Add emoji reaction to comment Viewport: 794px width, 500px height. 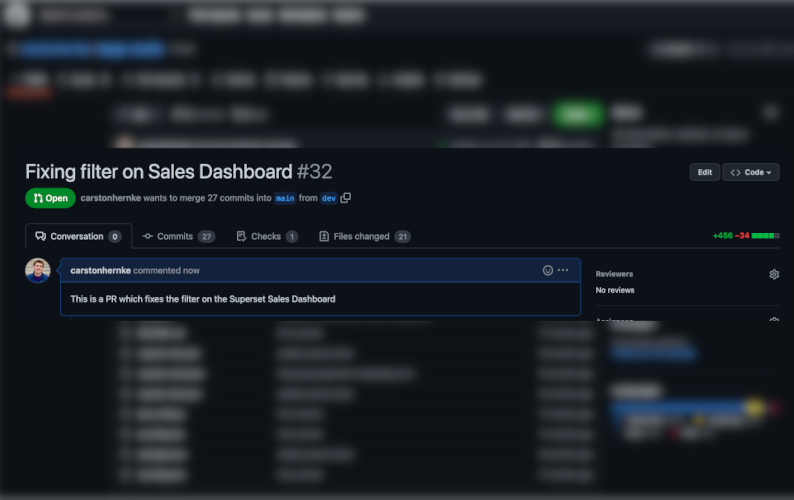tap(547, 271)
